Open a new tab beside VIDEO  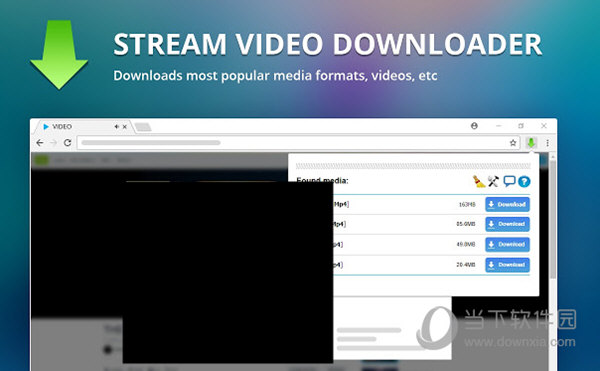[x=143, y=127]
